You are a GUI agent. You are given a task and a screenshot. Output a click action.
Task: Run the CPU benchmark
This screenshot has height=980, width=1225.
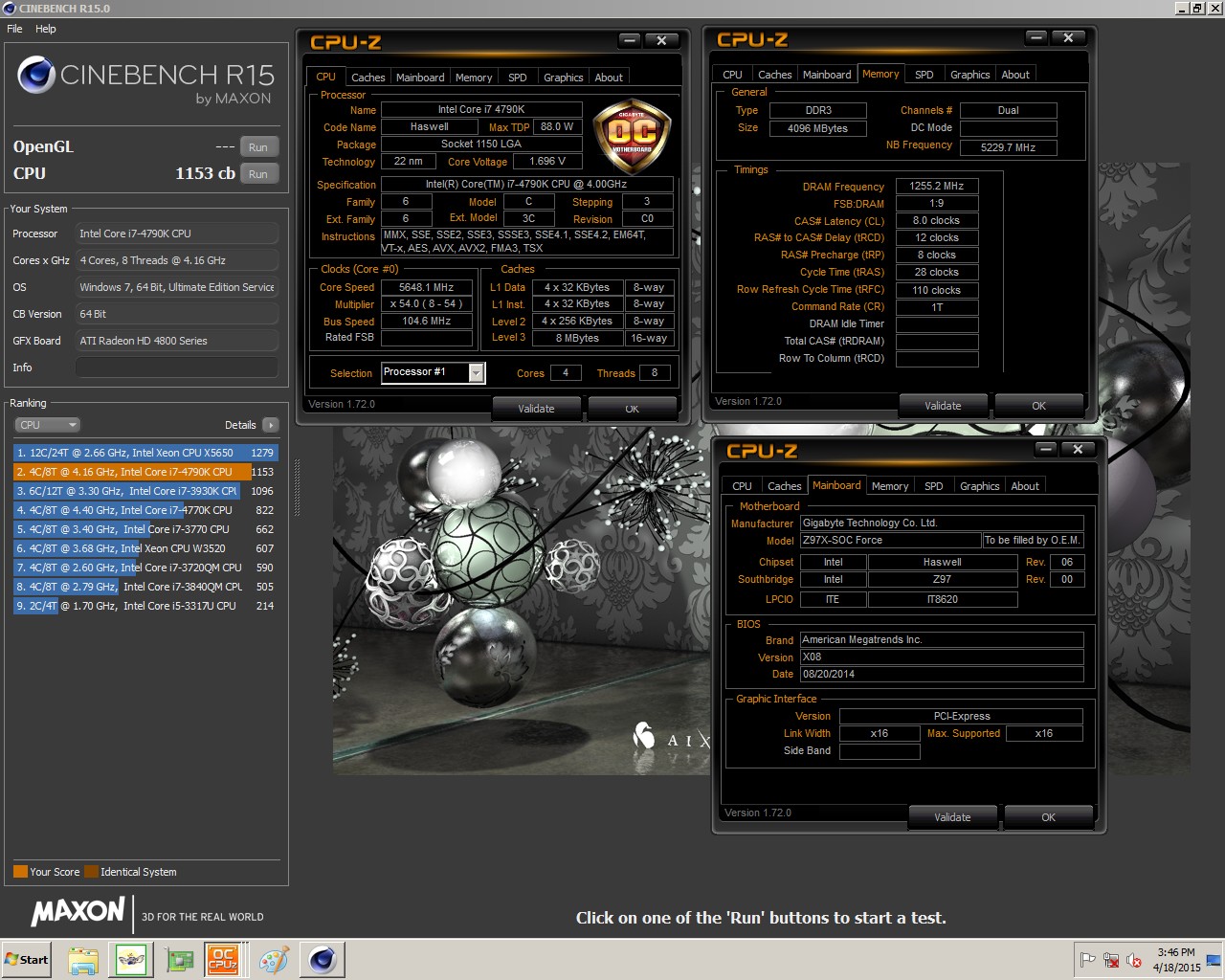pyautogui.click(x=258, y=174)
